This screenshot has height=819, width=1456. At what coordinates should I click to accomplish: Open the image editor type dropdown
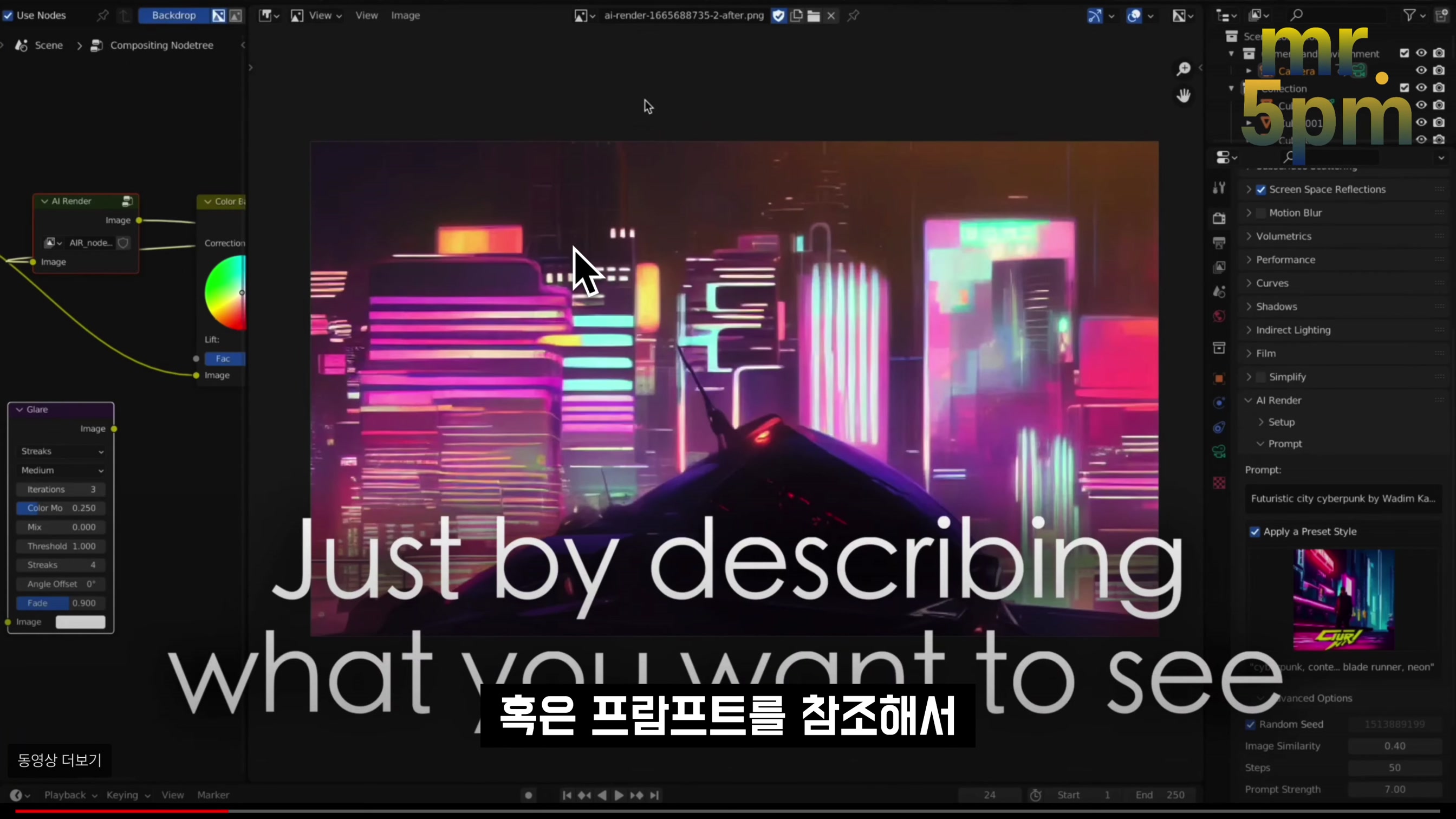(x=269, y=15)
